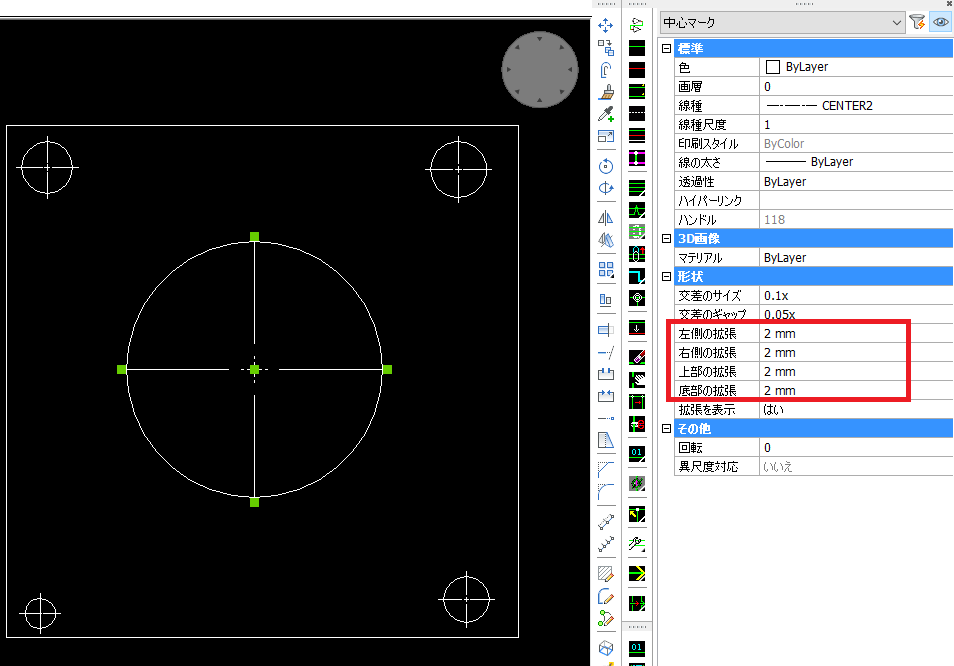Edit the 交差のサイズ value 0.1x
The height and width of the screenshot is (666, 954).
click(x=856, y=295)
